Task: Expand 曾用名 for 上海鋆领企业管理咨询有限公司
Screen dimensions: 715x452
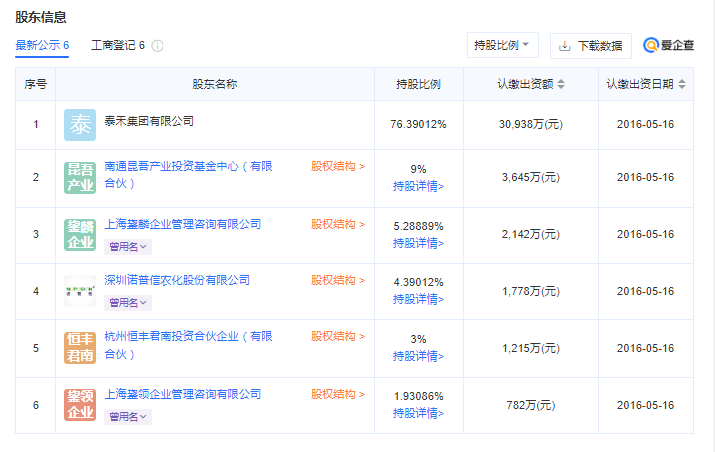Action: [128, 416]
